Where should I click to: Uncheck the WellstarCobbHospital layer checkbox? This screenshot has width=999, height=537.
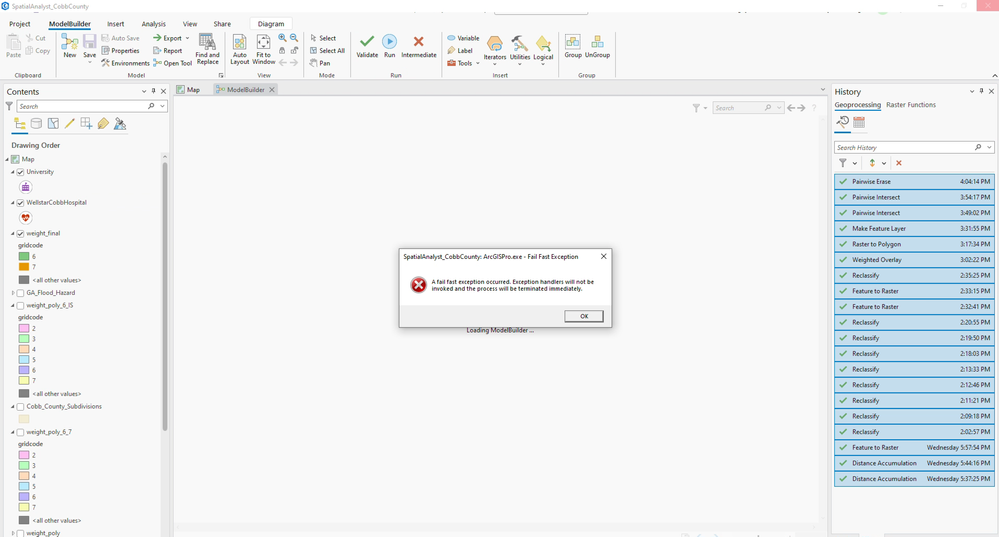click(x=20, y=203)
